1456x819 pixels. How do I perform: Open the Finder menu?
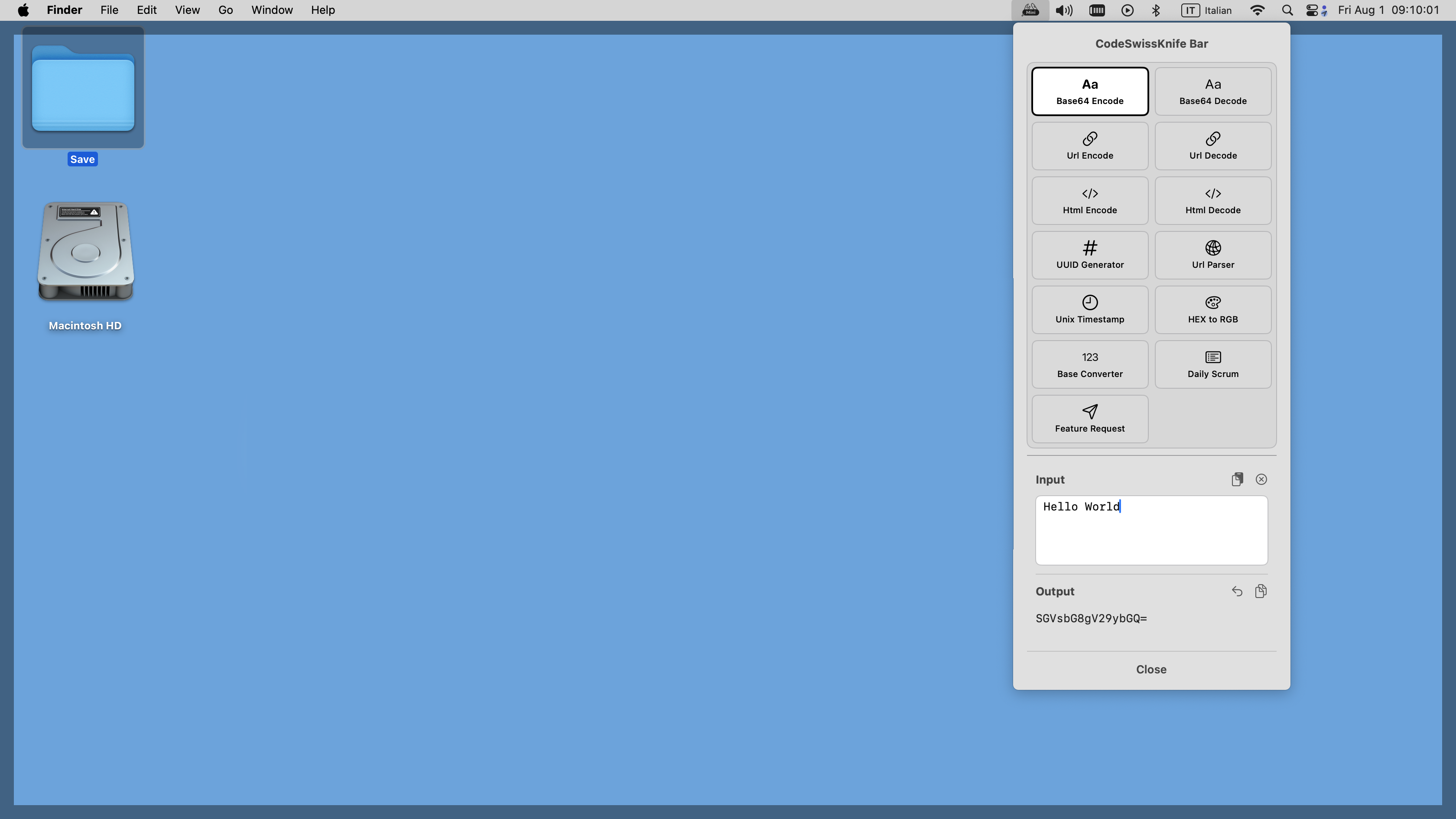point(65,10)
